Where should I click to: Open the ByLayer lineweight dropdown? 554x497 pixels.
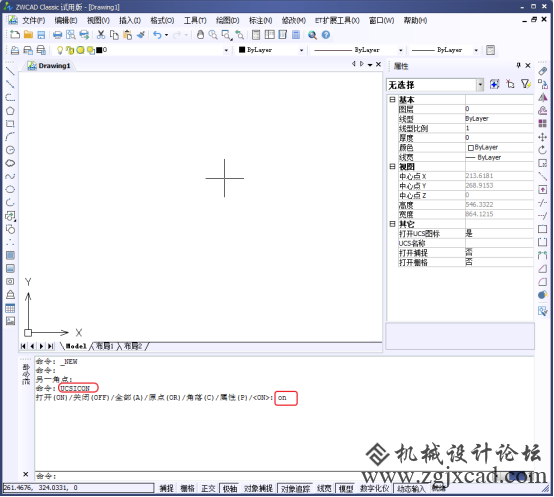[x=476, y=50]
